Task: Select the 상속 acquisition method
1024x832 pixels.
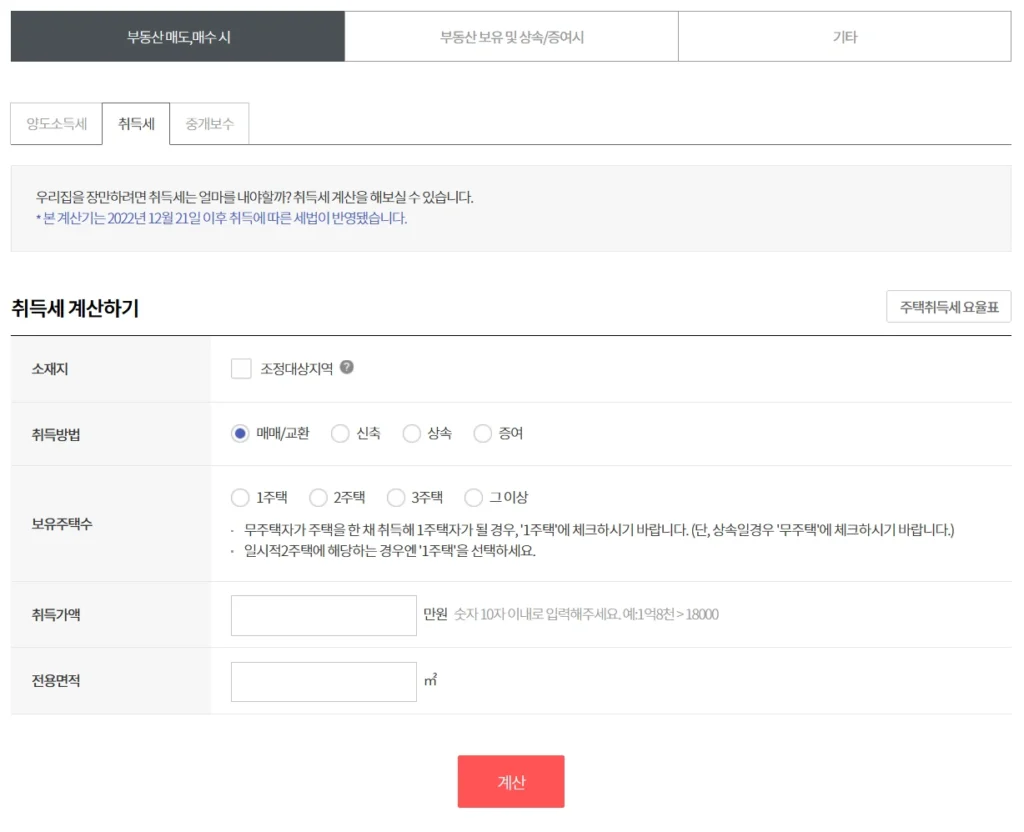Action: click(411, 433)
